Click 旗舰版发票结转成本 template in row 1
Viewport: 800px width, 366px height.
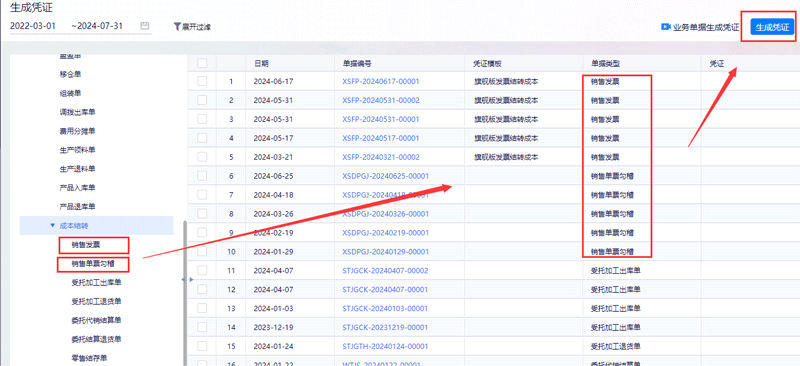pyautogui.click(x=506, y=81)
